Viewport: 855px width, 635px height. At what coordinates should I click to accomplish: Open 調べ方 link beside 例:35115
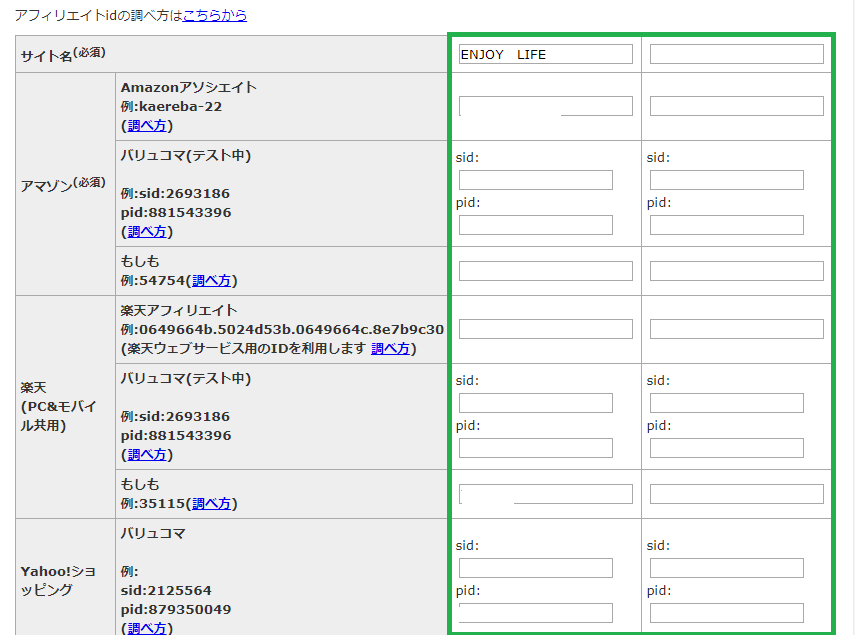pos(211,504)
